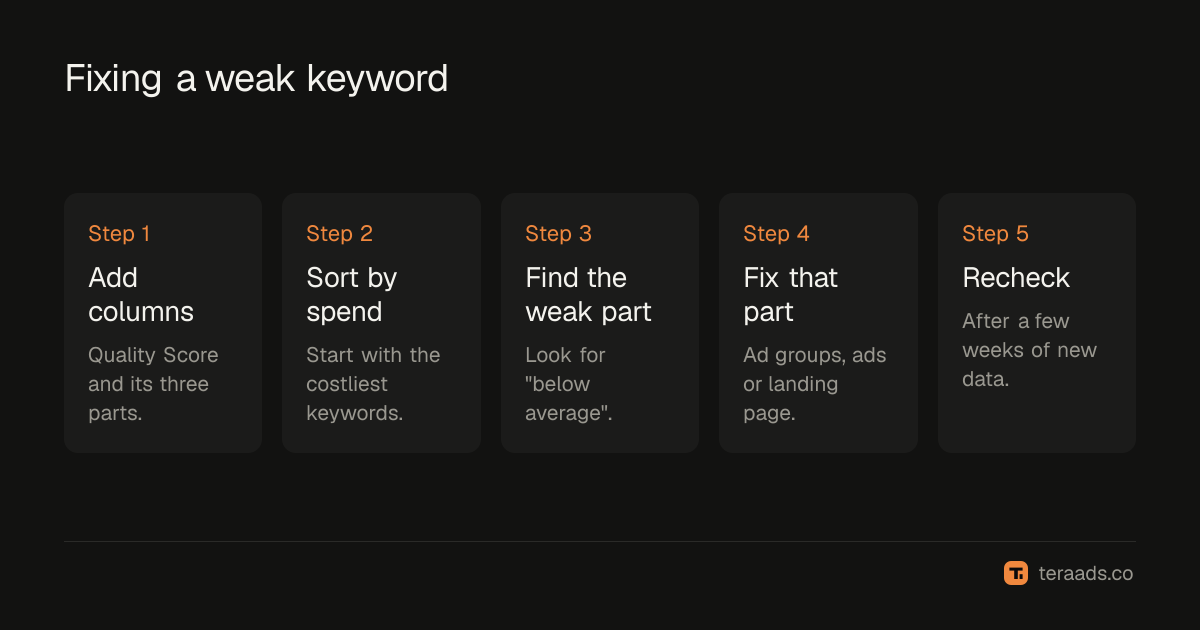Select the 'Fixing a weak keyword' title
The image size is (1200, 630).
tap(256, 79)
